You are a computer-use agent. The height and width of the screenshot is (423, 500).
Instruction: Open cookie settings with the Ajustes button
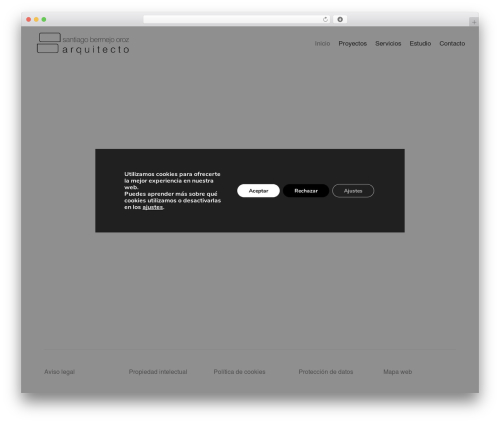353,191
